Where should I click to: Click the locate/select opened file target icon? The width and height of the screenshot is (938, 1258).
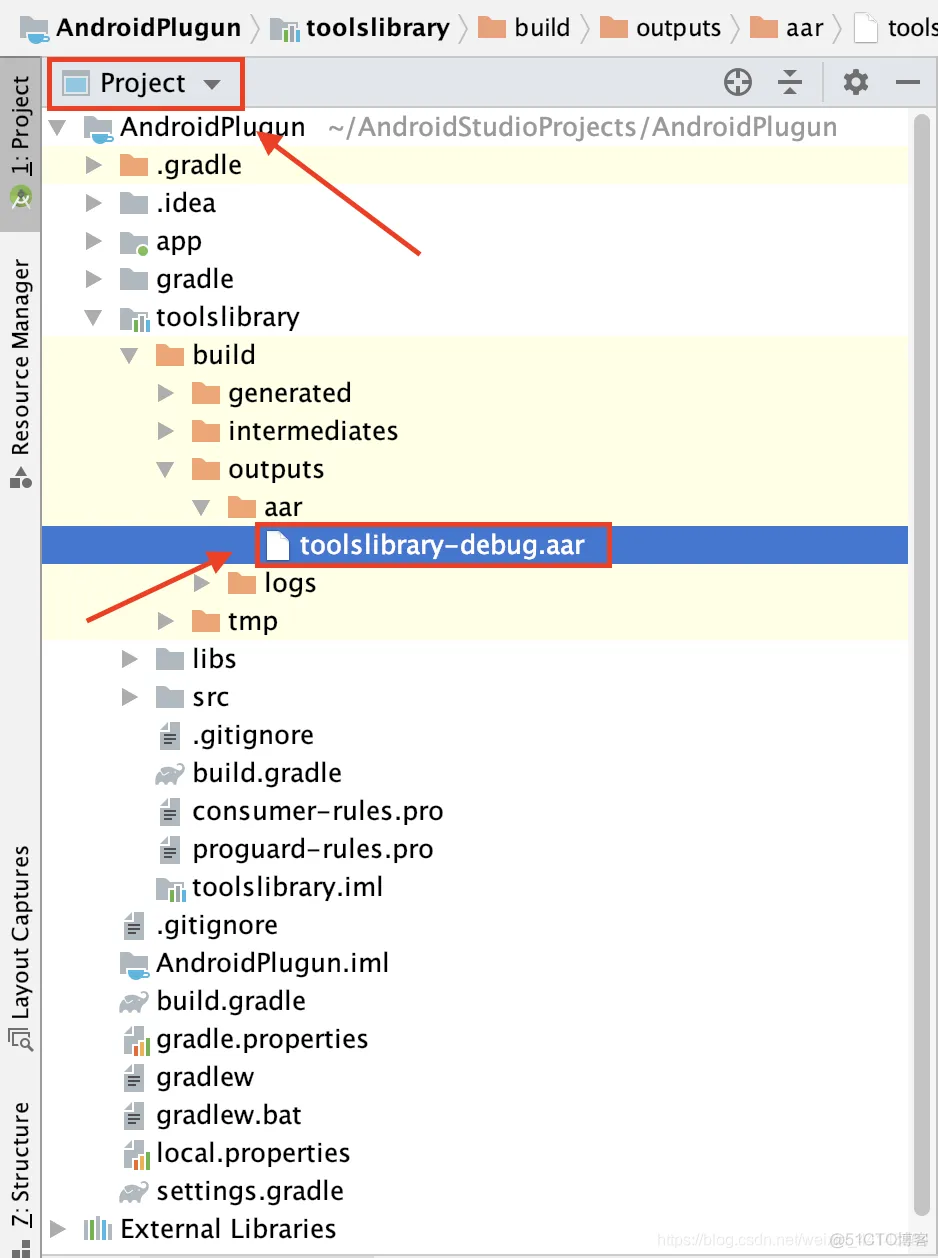tap(738, 83)
